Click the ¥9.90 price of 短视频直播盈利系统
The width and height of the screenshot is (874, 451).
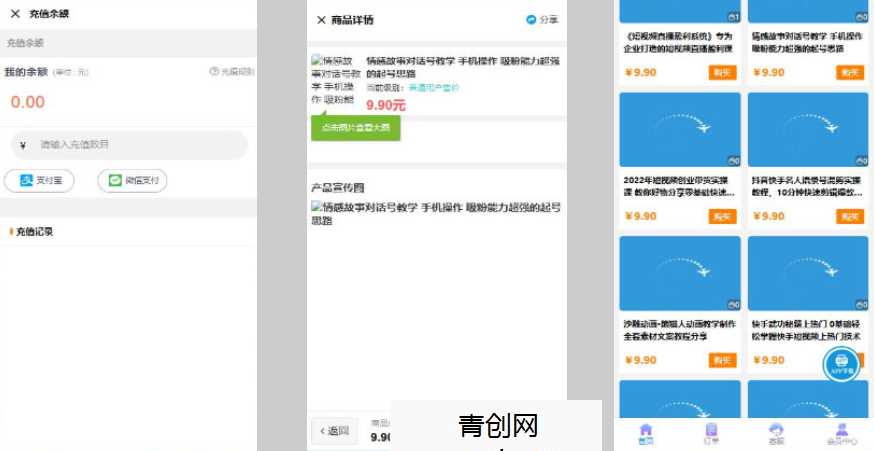pos(640,72)
